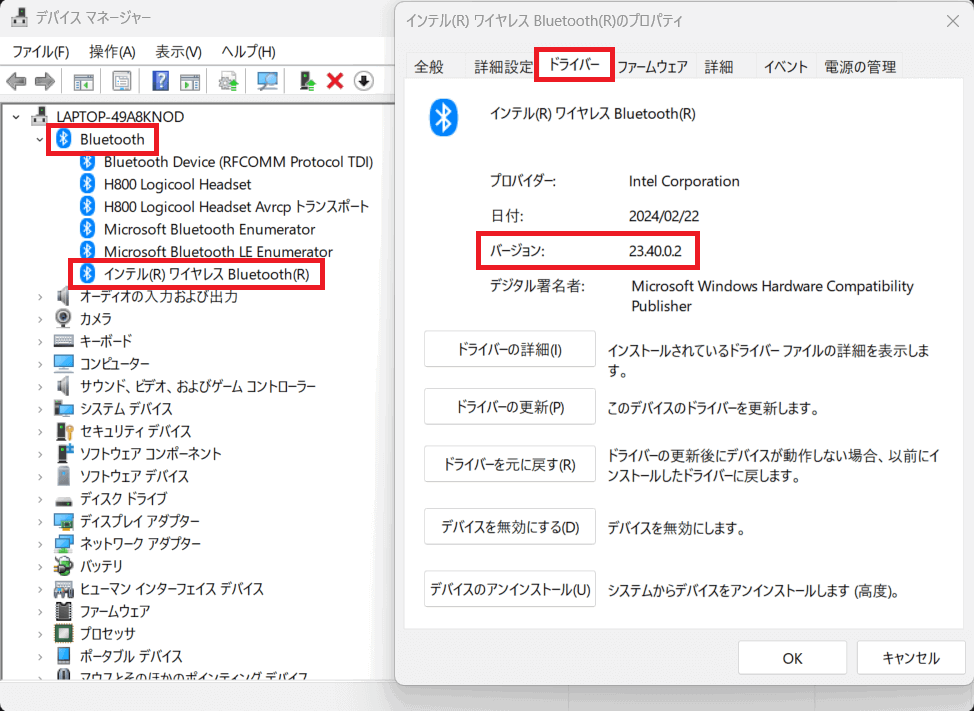The width and height of the screenshot is (974, 711).
Task: Dismiss the dialog with キャンセル
Action: [911, 658]
